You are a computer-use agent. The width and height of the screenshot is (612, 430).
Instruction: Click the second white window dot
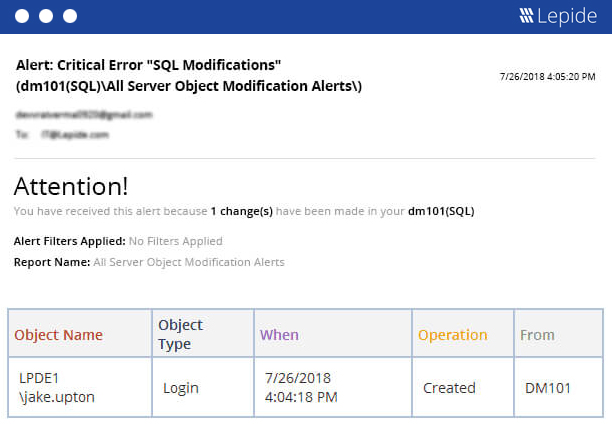pyautogui.click(x=46, y=16)
